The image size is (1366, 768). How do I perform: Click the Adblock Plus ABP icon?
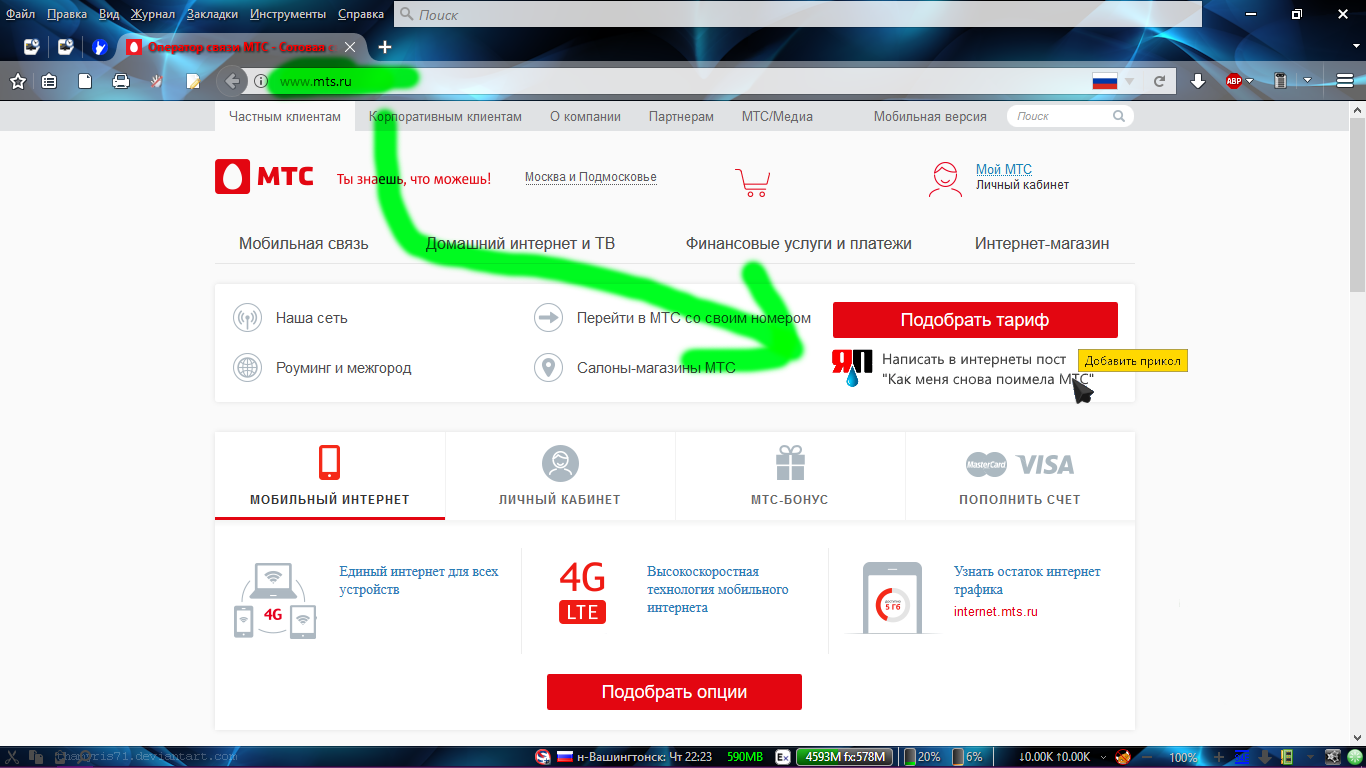1233,81
